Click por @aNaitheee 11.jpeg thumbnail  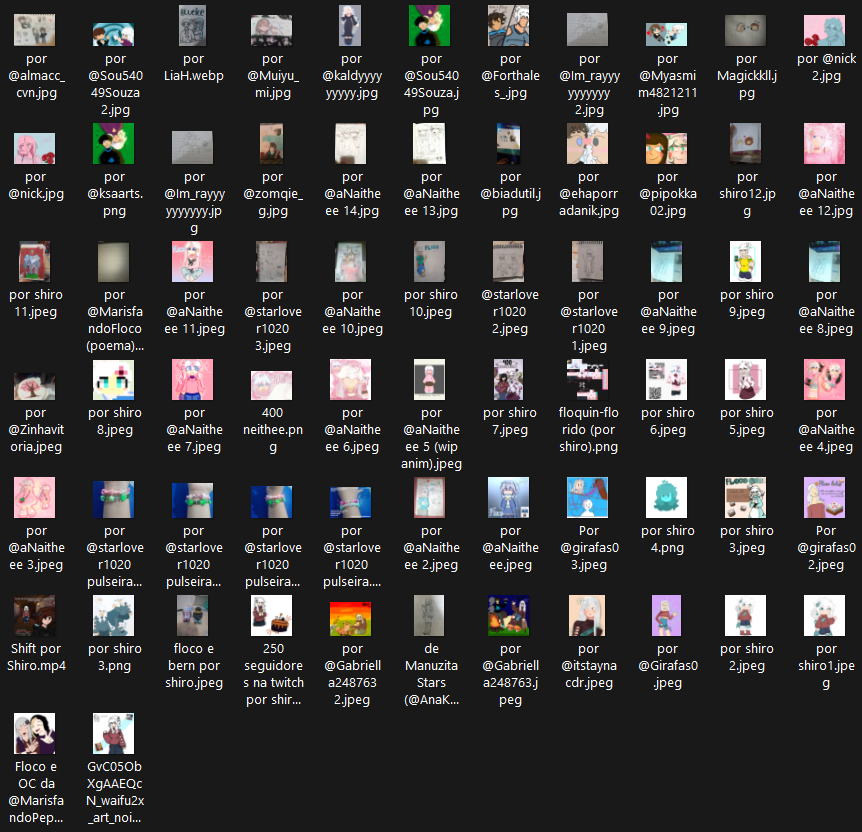tap(192, 262)
